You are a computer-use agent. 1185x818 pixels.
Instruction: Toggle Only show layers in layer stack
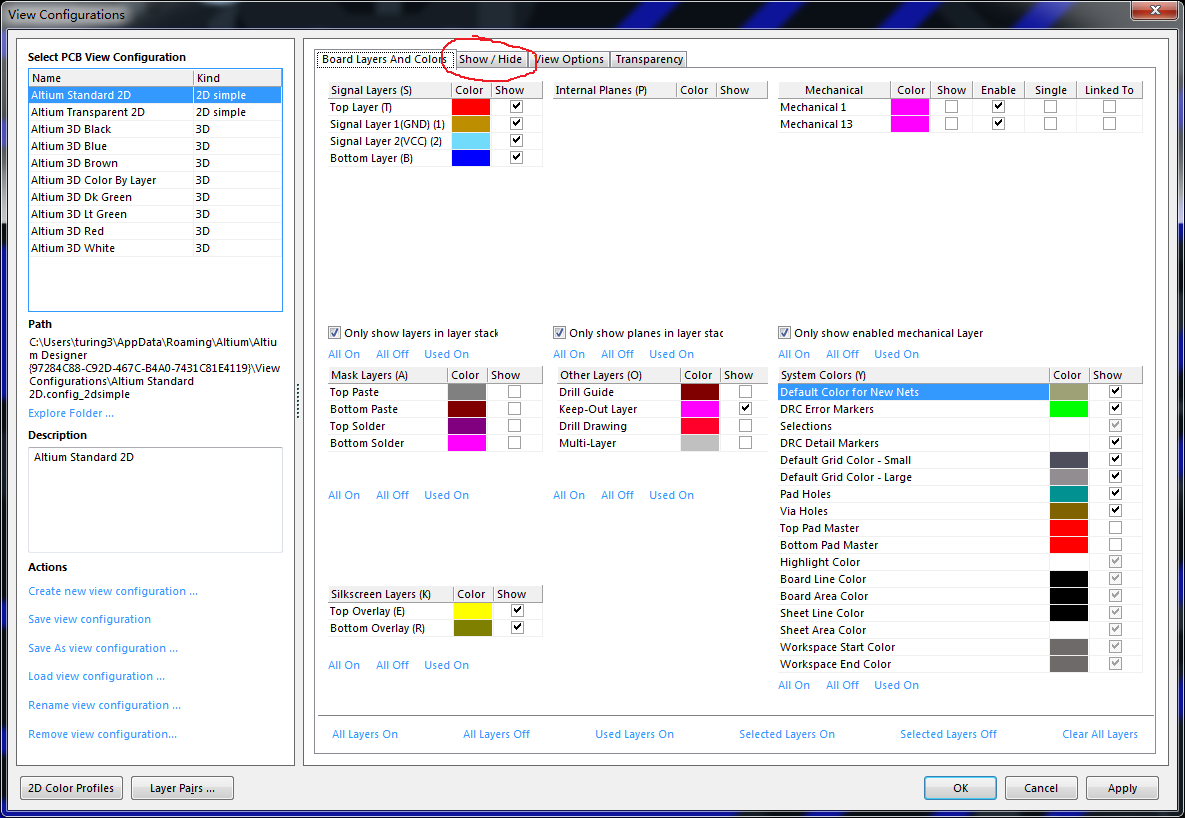pos(334,333)
